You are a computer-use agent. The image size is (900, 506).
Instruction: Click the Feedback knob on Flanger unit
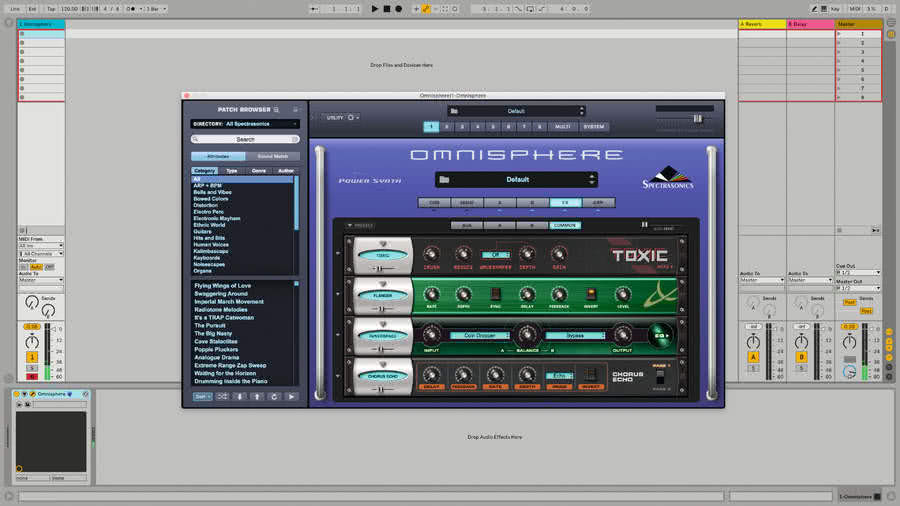click(558, 294)
